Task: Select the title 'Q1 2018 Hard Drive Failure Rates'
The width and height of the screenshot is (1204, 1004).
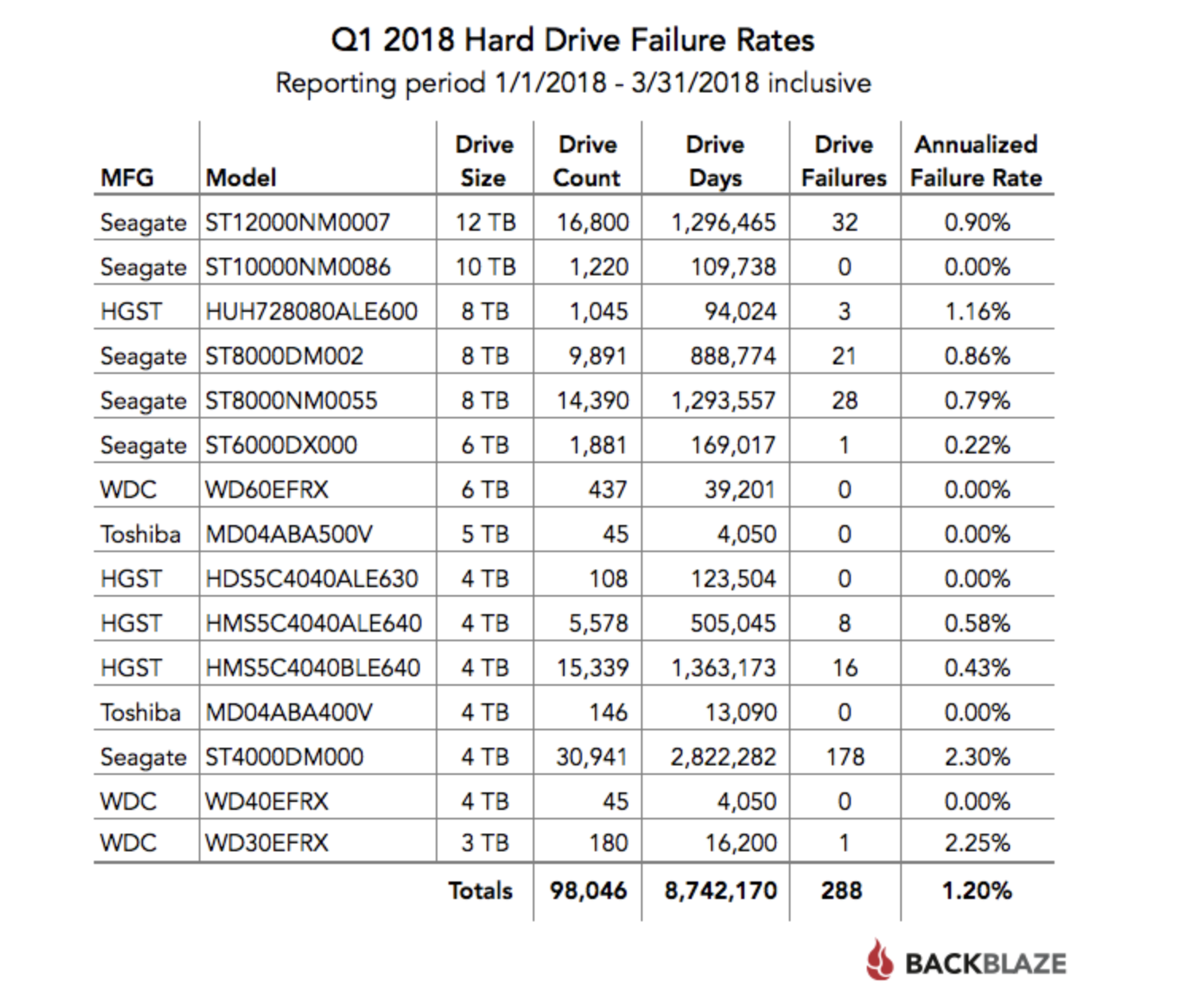Action: tap(573, 40)
